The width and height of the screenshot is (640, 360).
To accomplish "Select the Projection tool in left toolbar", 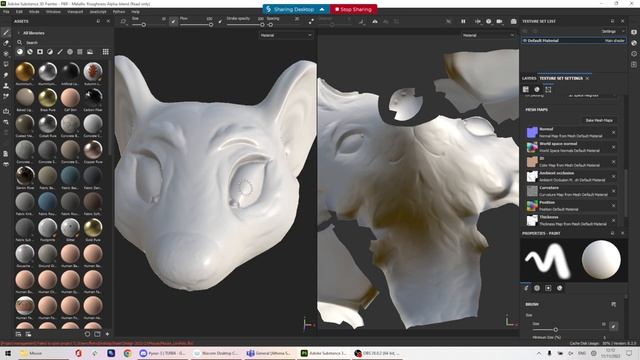I will [6, 53].
